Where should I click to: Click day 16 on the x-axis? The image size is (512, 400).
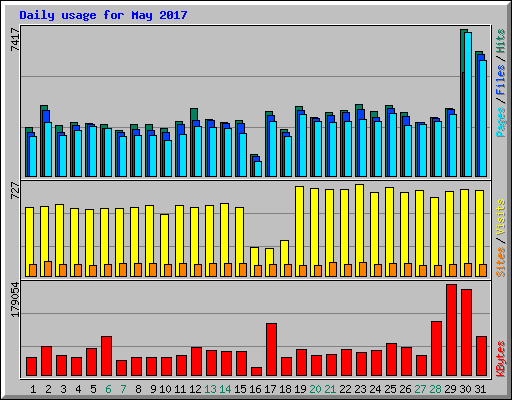click(255, 389)
